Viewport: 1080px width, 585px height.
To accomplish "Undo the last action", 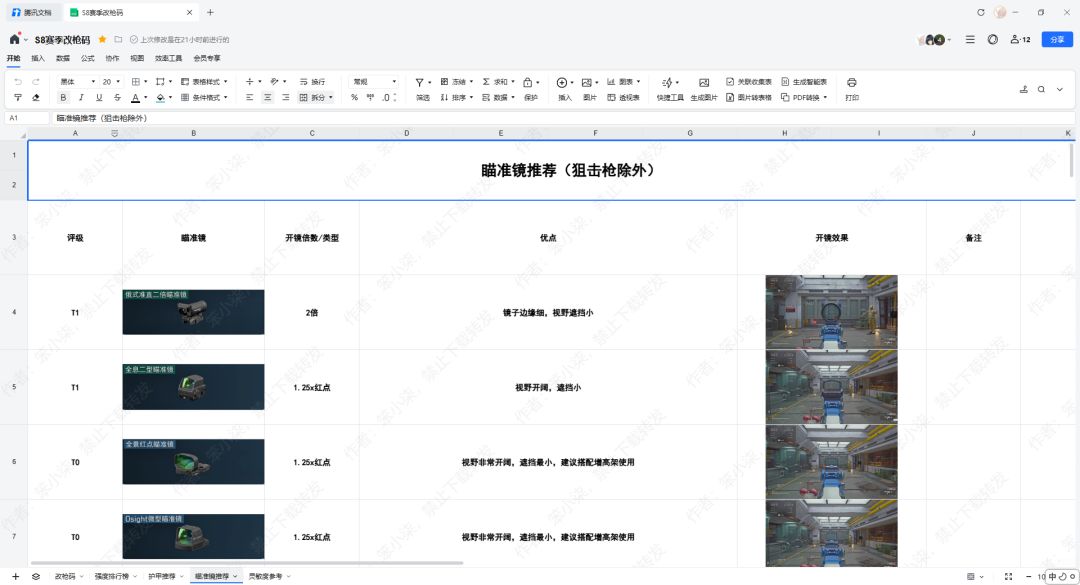I will pyautogui.click(x=18, y=81).
